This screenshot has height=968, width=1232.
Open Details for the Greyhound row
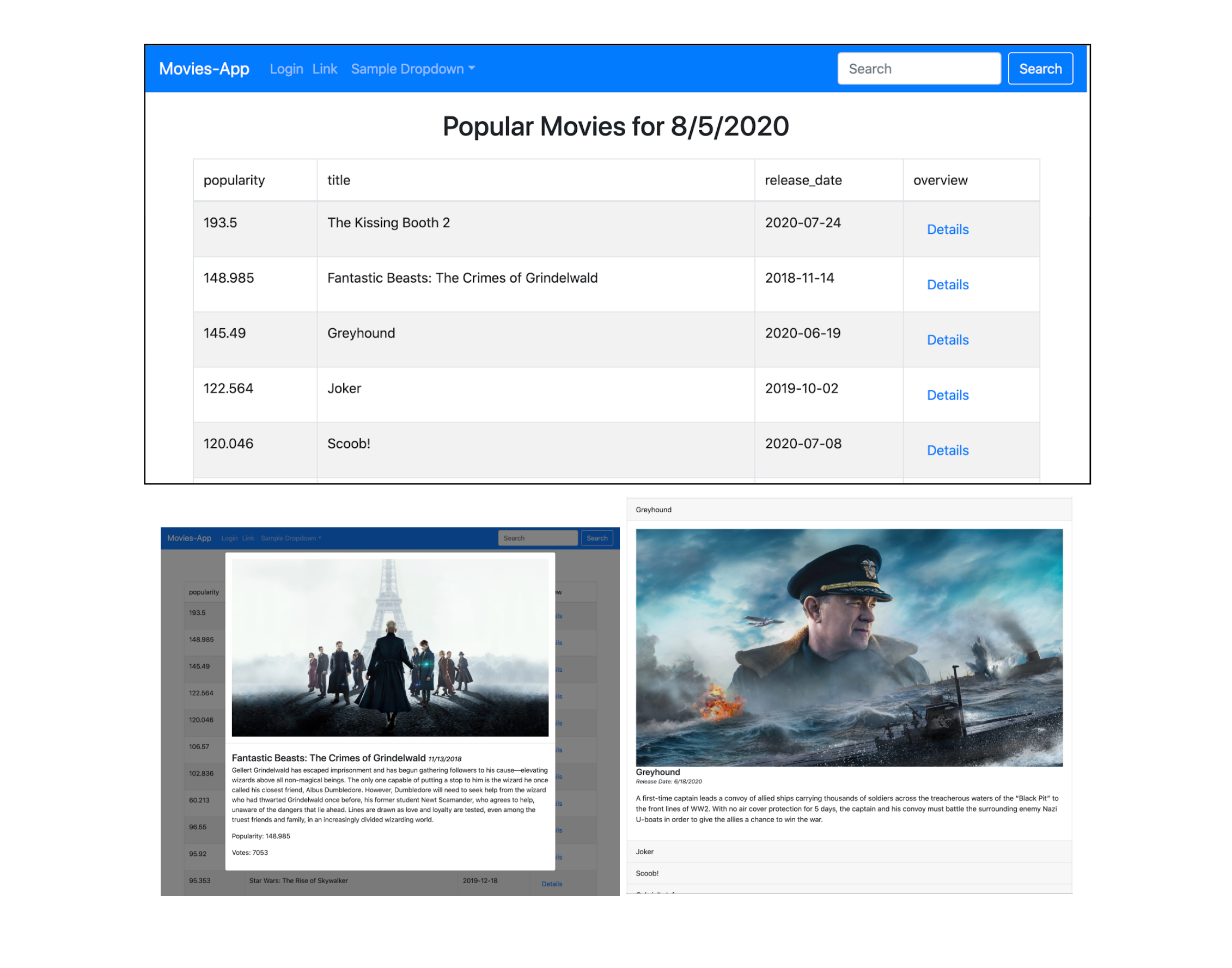947,340
